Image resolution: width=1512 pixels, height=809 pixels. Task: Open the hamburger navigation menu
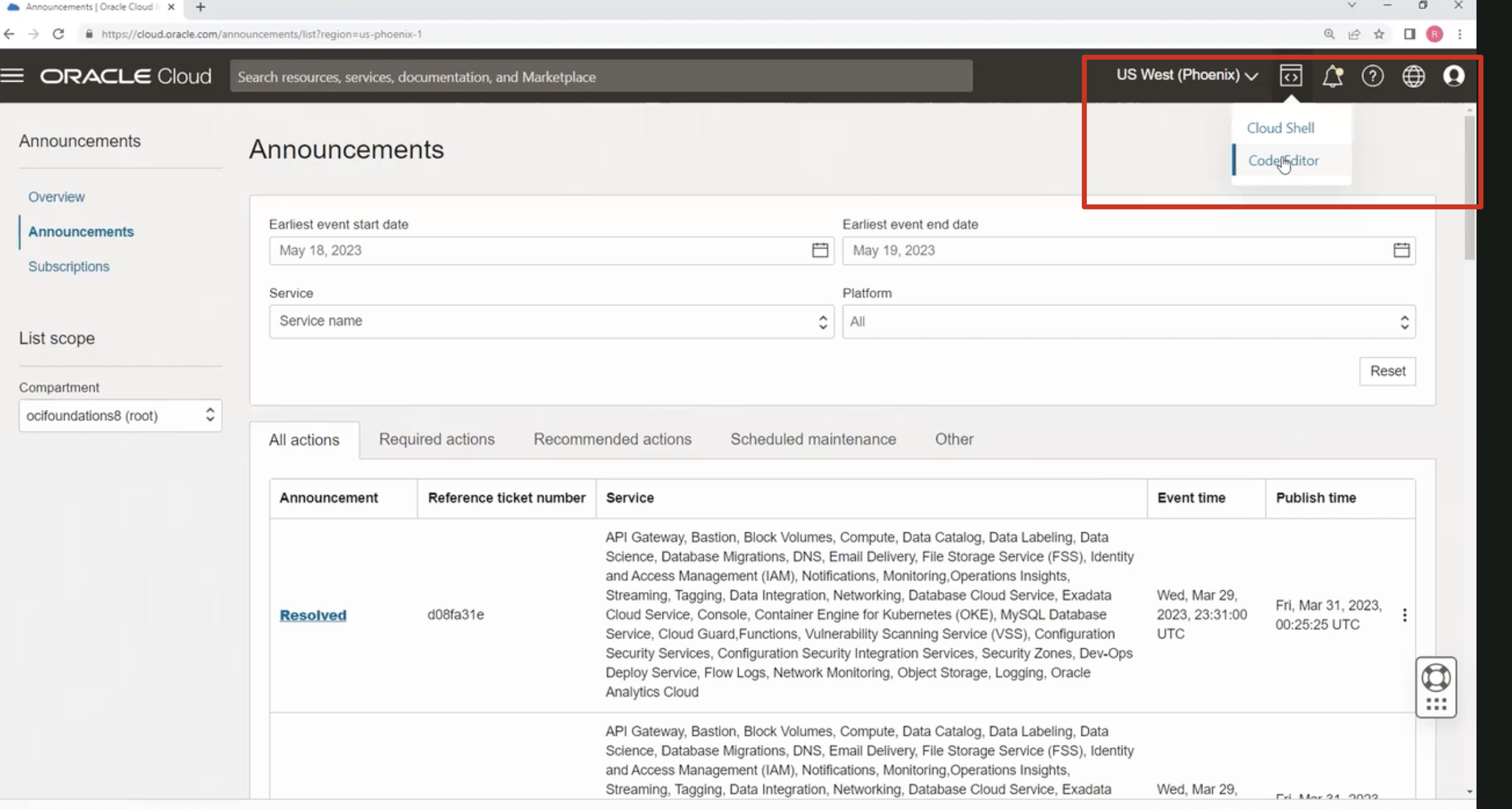click(12, 76)
